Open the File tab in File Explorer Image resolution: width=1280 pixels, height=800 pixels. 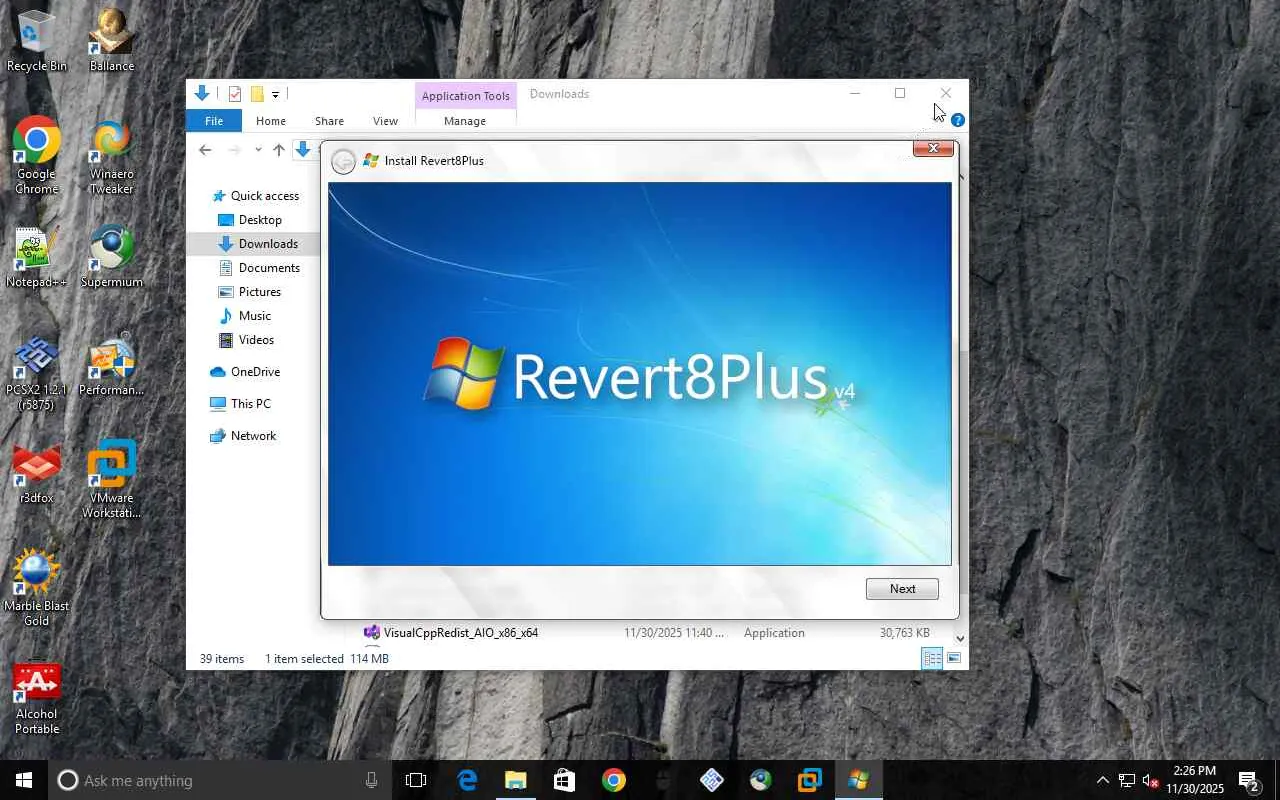tap(214, 121)
